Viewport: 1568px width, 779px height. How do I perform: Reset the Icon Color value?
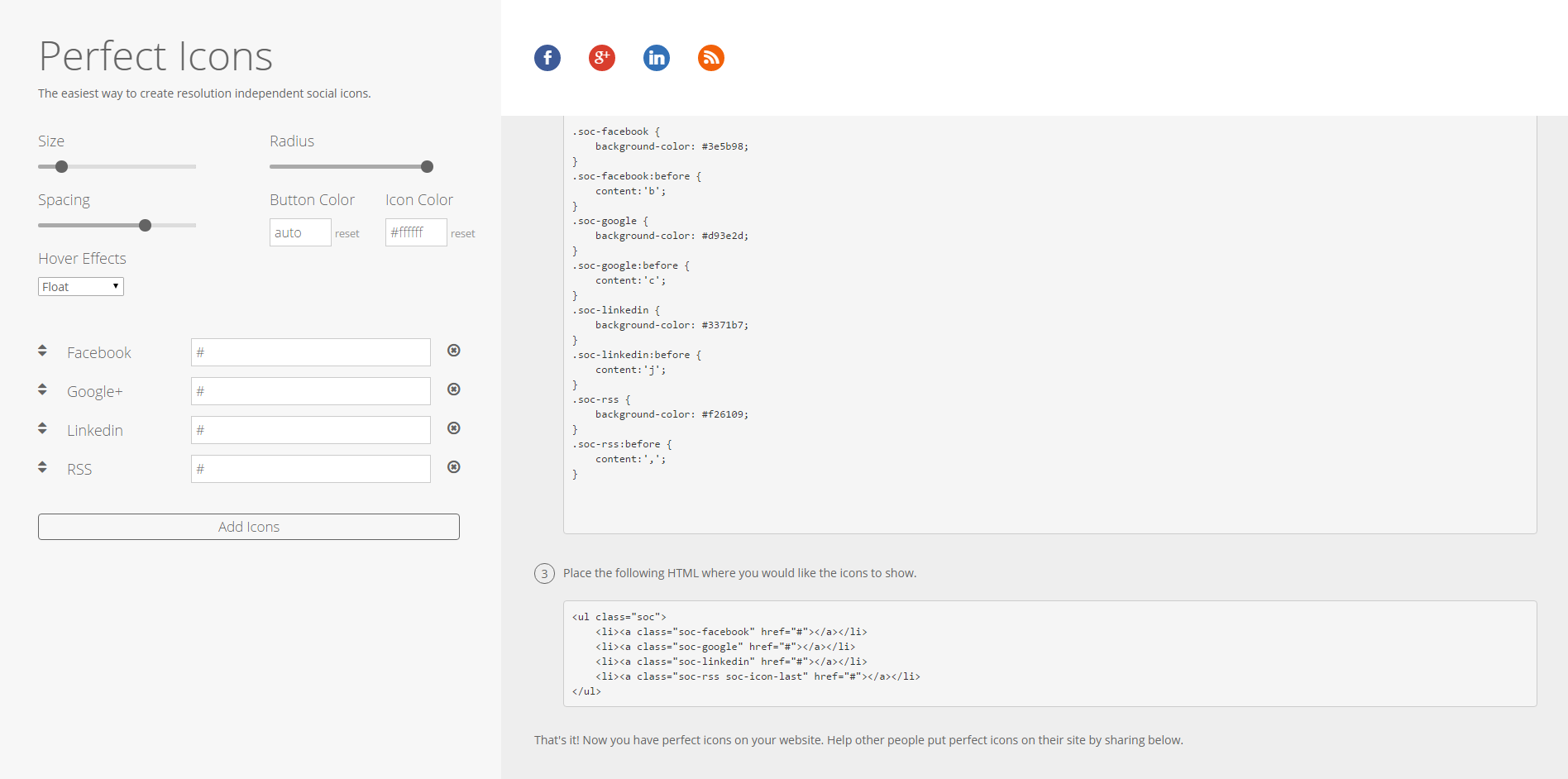pos(463,234)
